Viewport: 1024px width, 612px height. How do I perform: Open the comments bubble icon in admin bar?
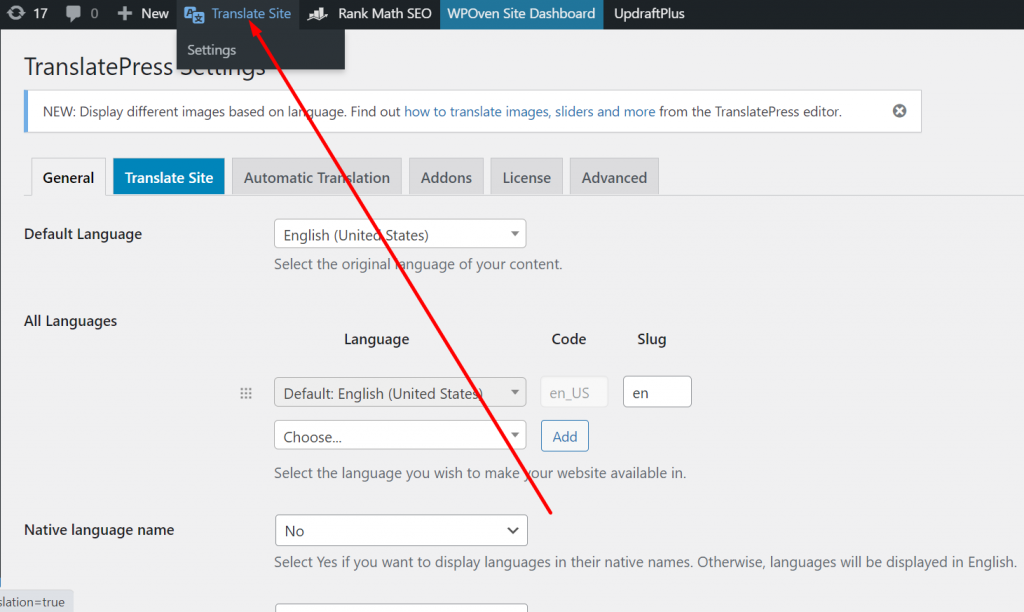[x=73, y=13]
